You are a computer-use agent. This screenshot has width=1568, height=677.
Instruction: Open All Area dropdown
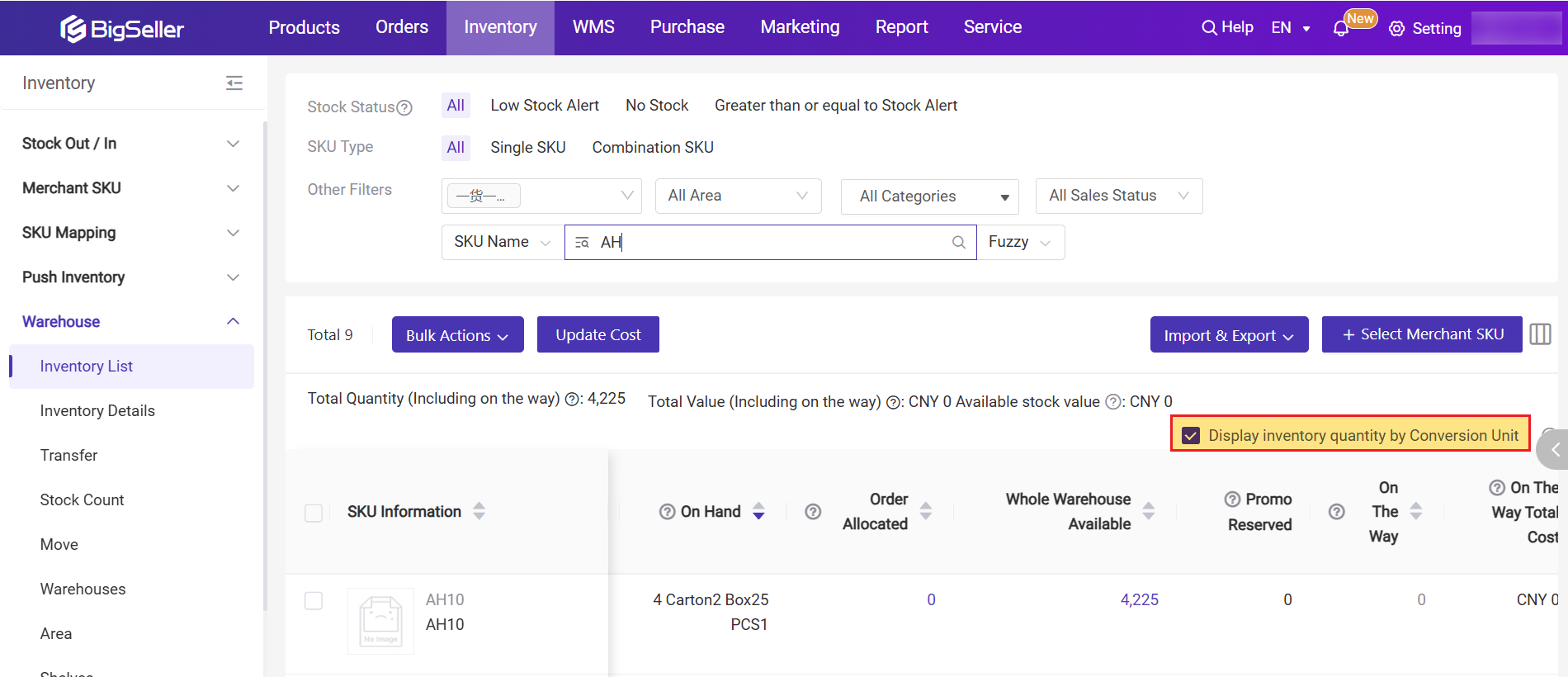click(738, 196)
